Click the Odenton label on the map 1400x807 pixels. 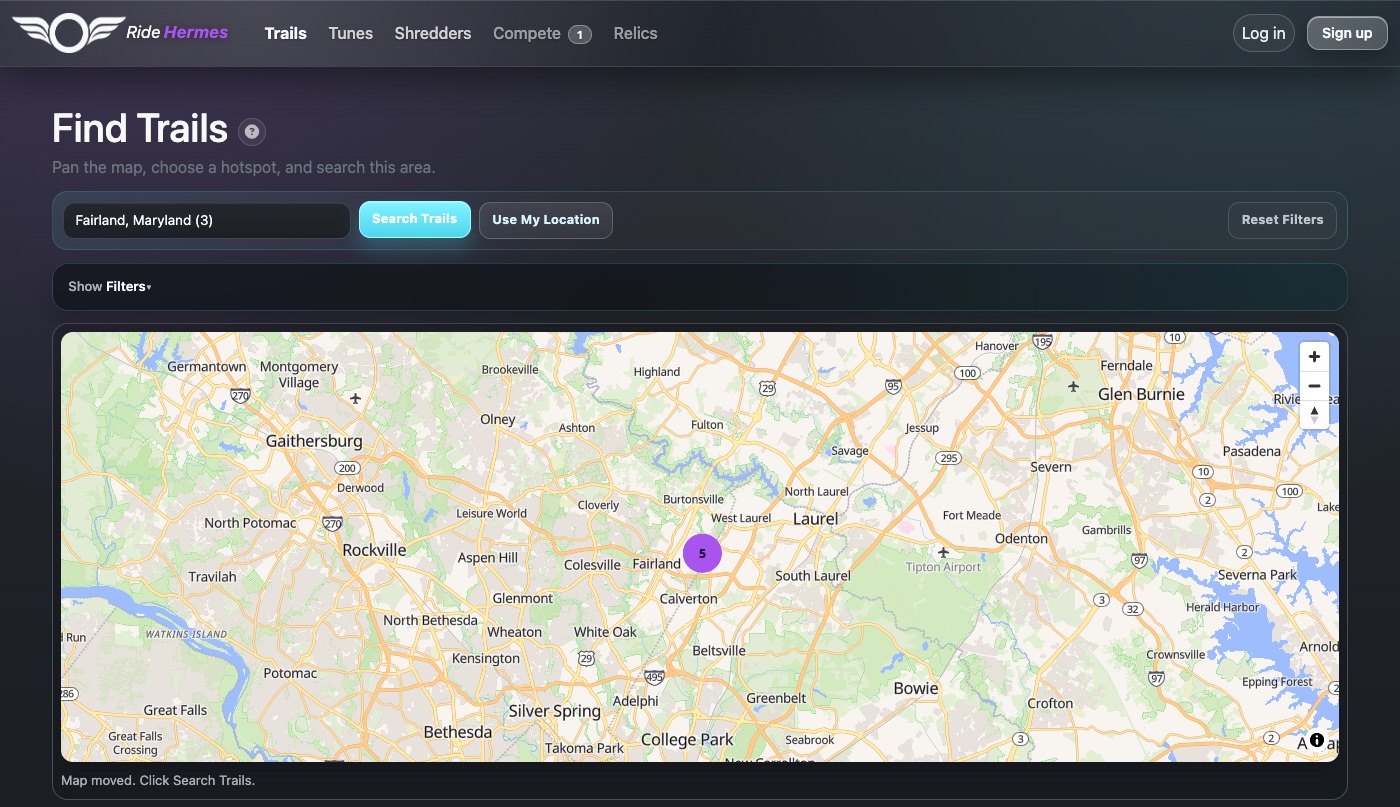1021,538
